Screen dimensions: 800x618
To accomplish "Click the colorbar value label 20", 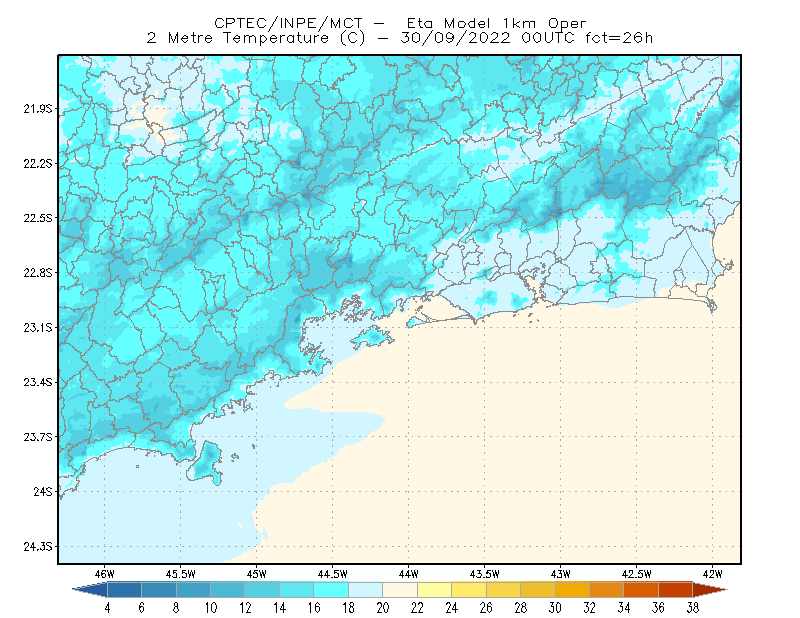I will coord(383,608).
